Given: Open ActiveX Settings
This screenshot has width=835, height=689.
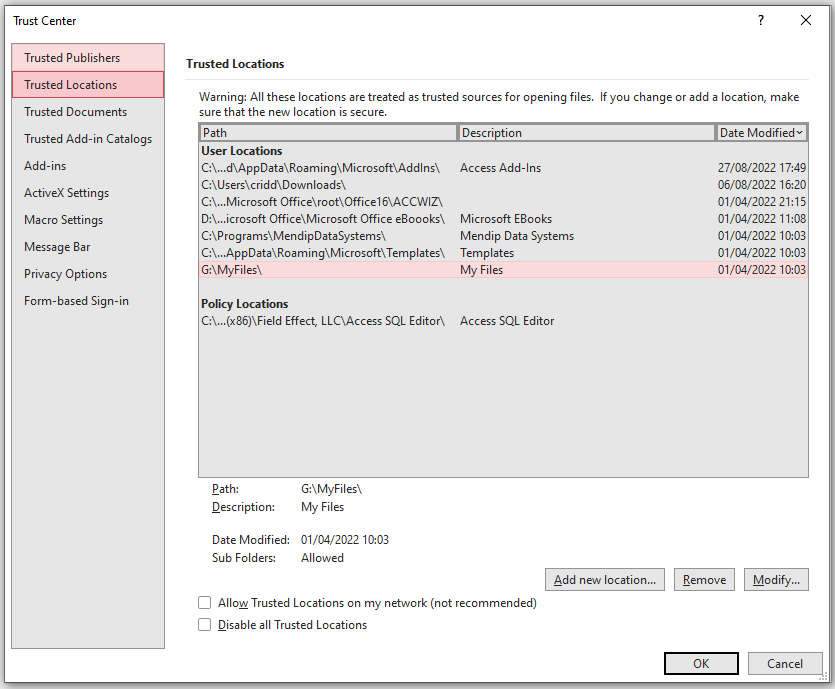Looking at the screenshot, I should click(88, 193).
